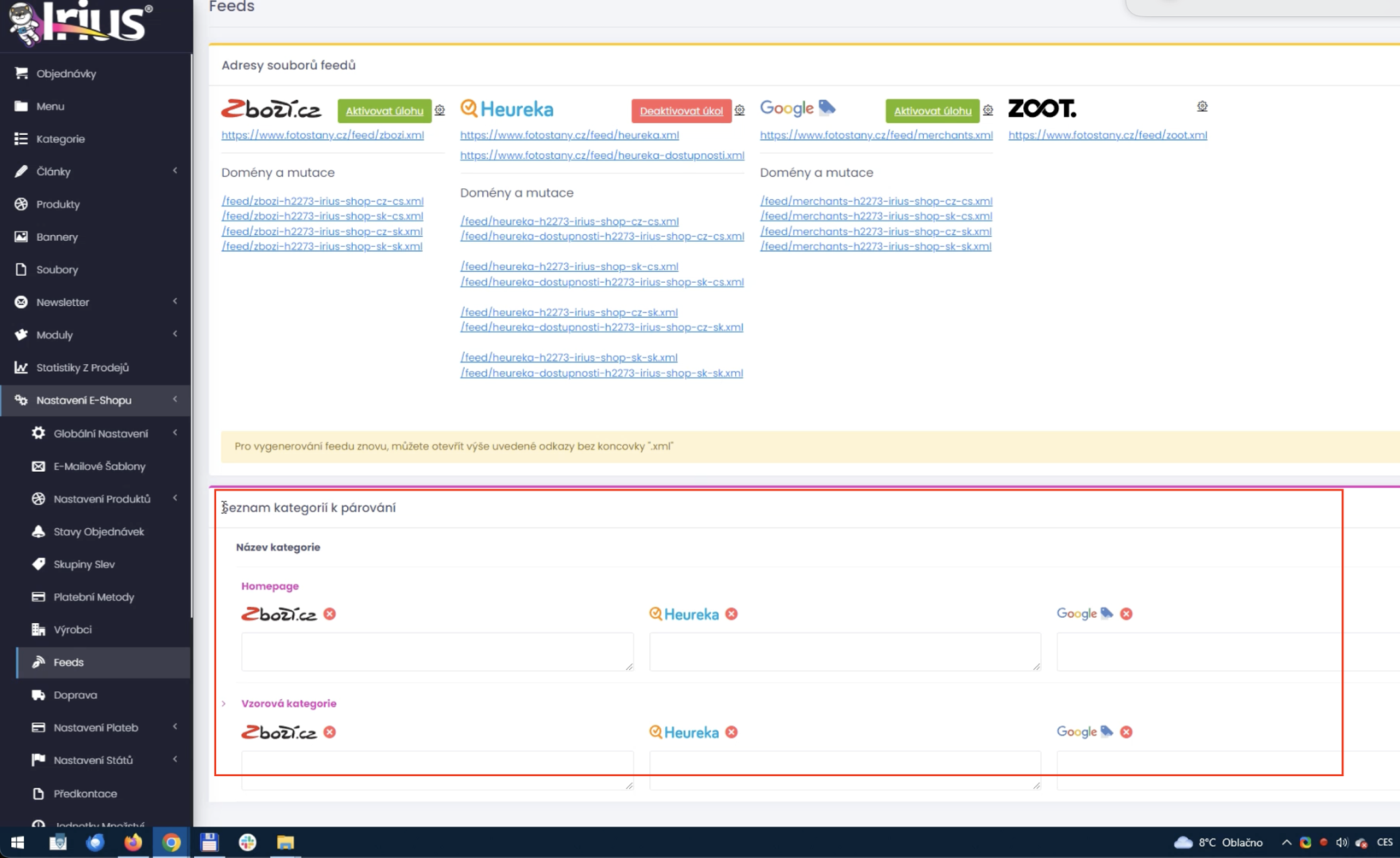Screen dimensions: 1400x858
Task: Focus the Homepage Heureka text field
Action: click(x=845, y=652)
